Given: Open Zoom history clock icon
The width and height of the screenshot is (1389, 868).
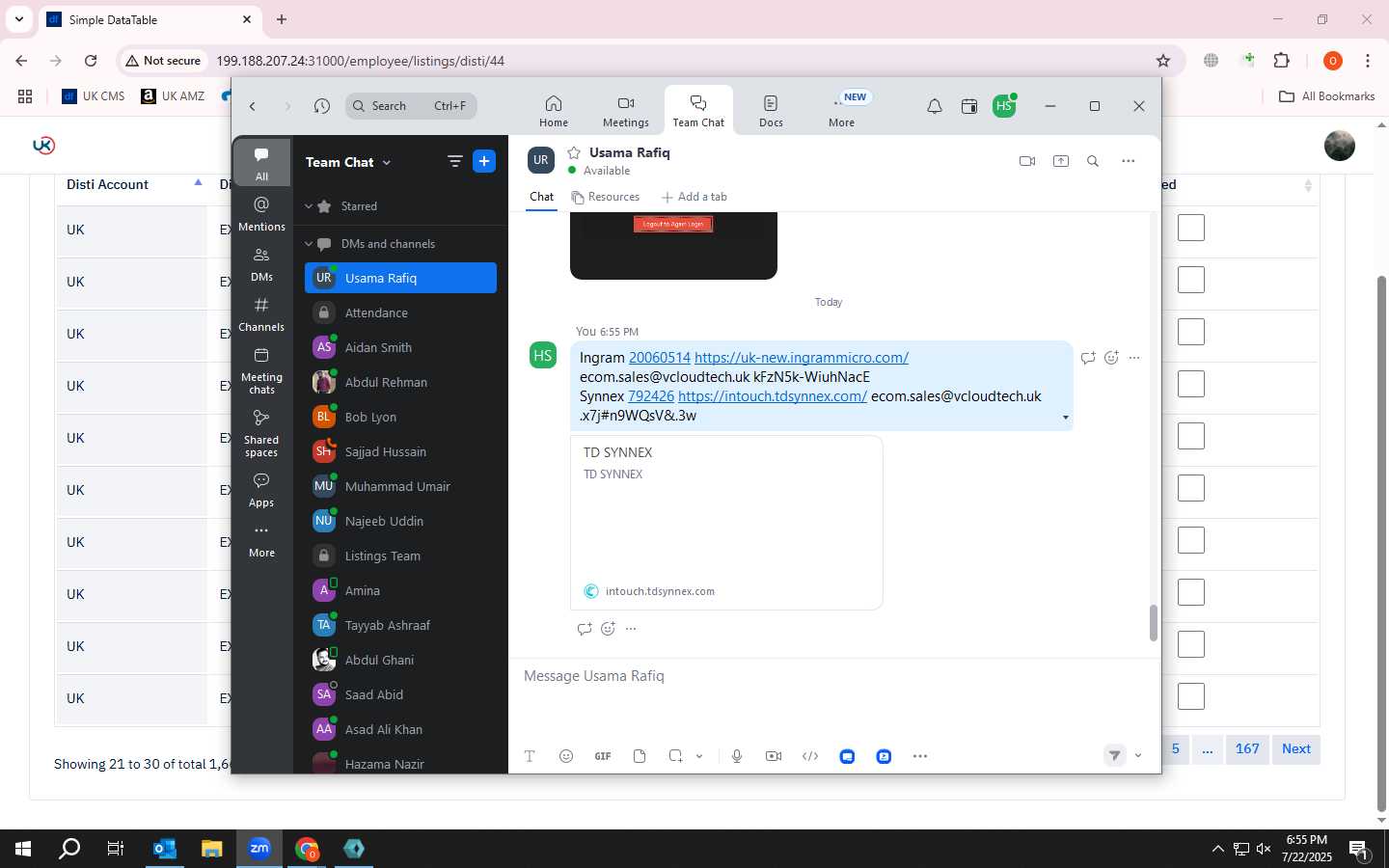Looking at the screenshot, I should pyautogui.click(x=322, y=106).
